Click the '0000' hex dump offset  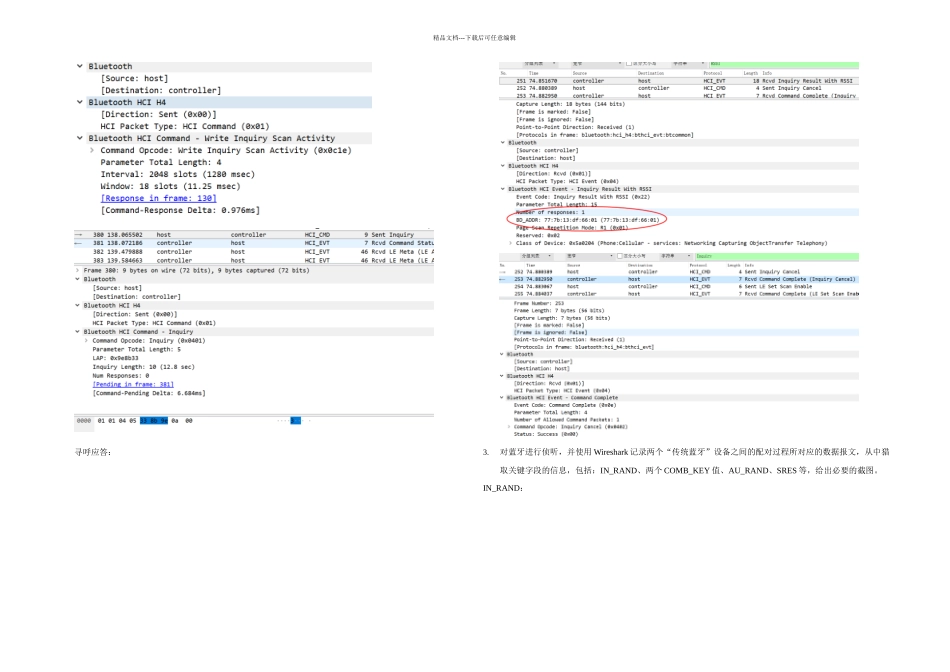point(84,421)
